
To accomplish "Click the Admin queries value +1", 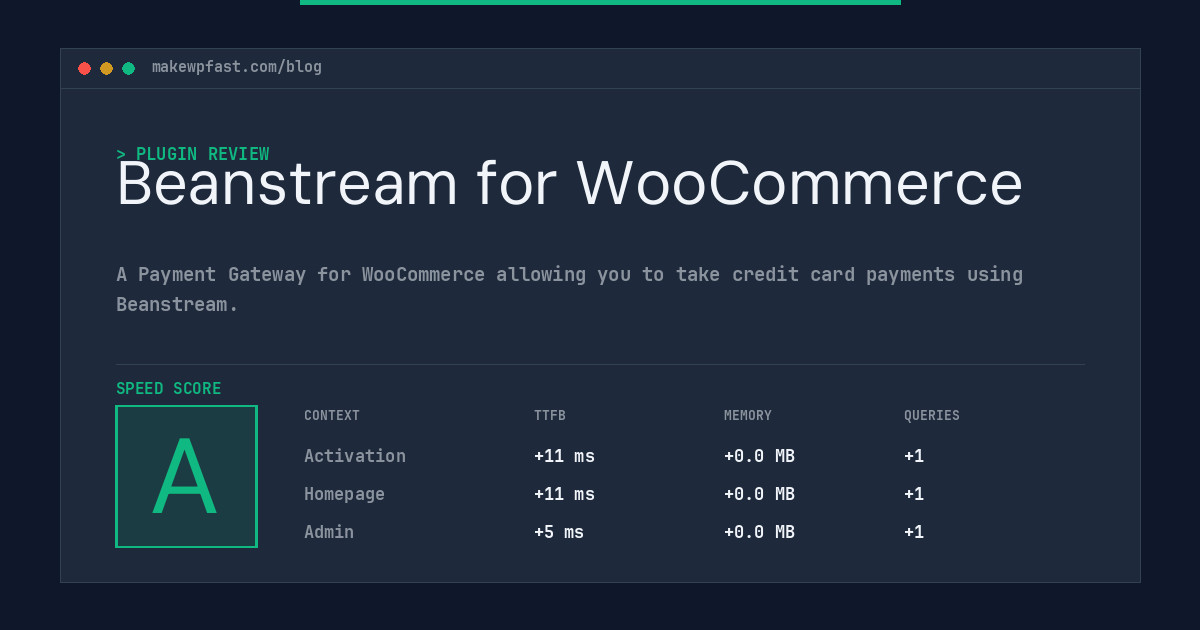I will 914,532.
